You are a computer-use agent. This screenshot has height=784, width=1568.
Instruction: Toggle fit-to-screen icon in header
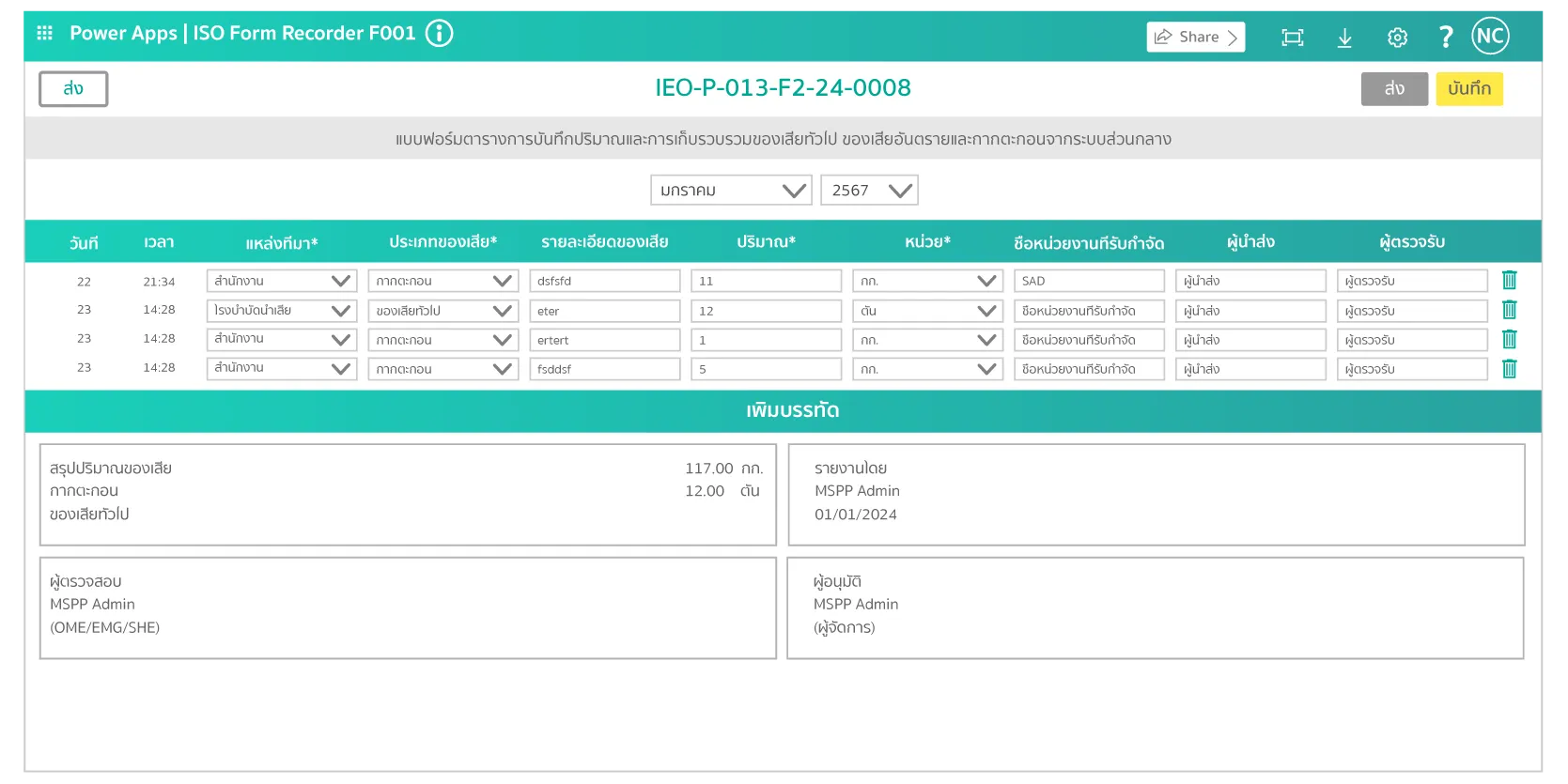tap(1293, 38)
